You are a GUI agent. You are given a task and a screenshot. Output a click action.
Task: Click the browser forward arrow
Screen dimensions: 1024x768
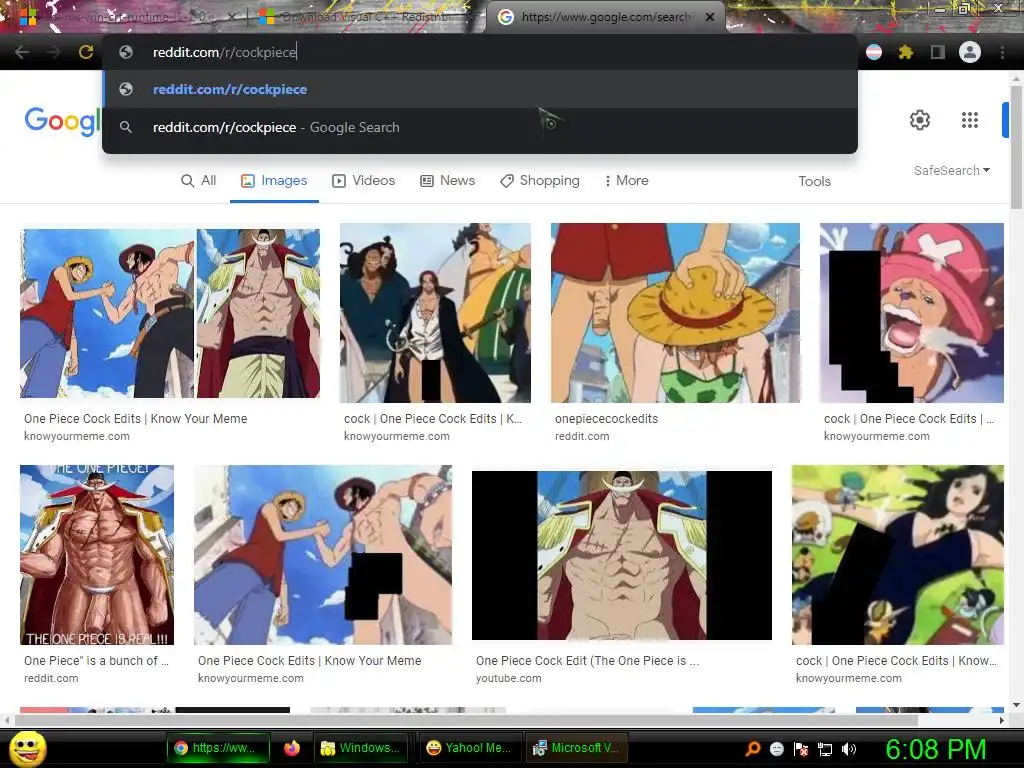[54, 52]
